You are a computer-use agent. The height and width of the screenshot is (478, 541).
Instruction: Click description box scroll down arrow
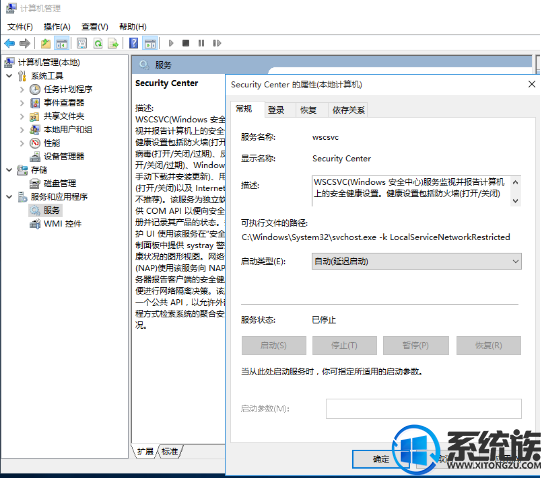(x=515, y=201)
